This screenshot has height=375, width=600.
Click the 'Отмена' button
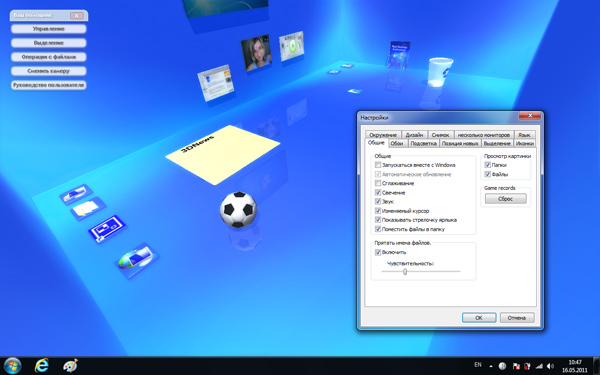click(x=517, y=318)
